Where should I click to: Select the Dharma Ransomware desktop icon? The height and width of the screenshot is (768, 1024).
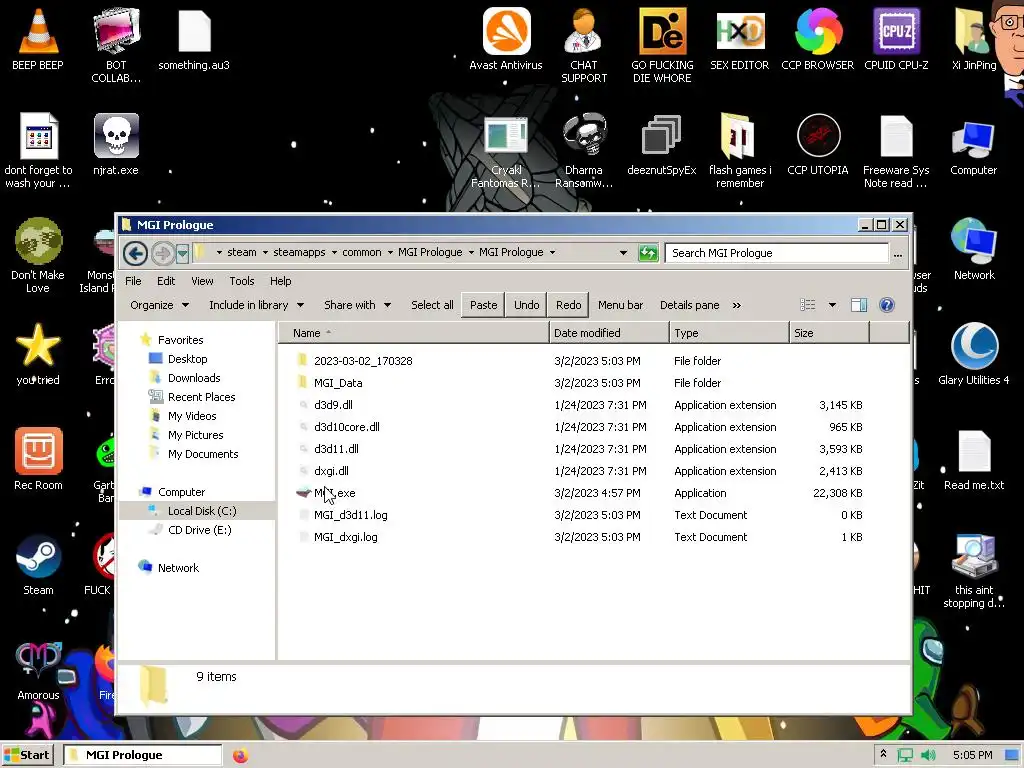[x=584, y=151]
